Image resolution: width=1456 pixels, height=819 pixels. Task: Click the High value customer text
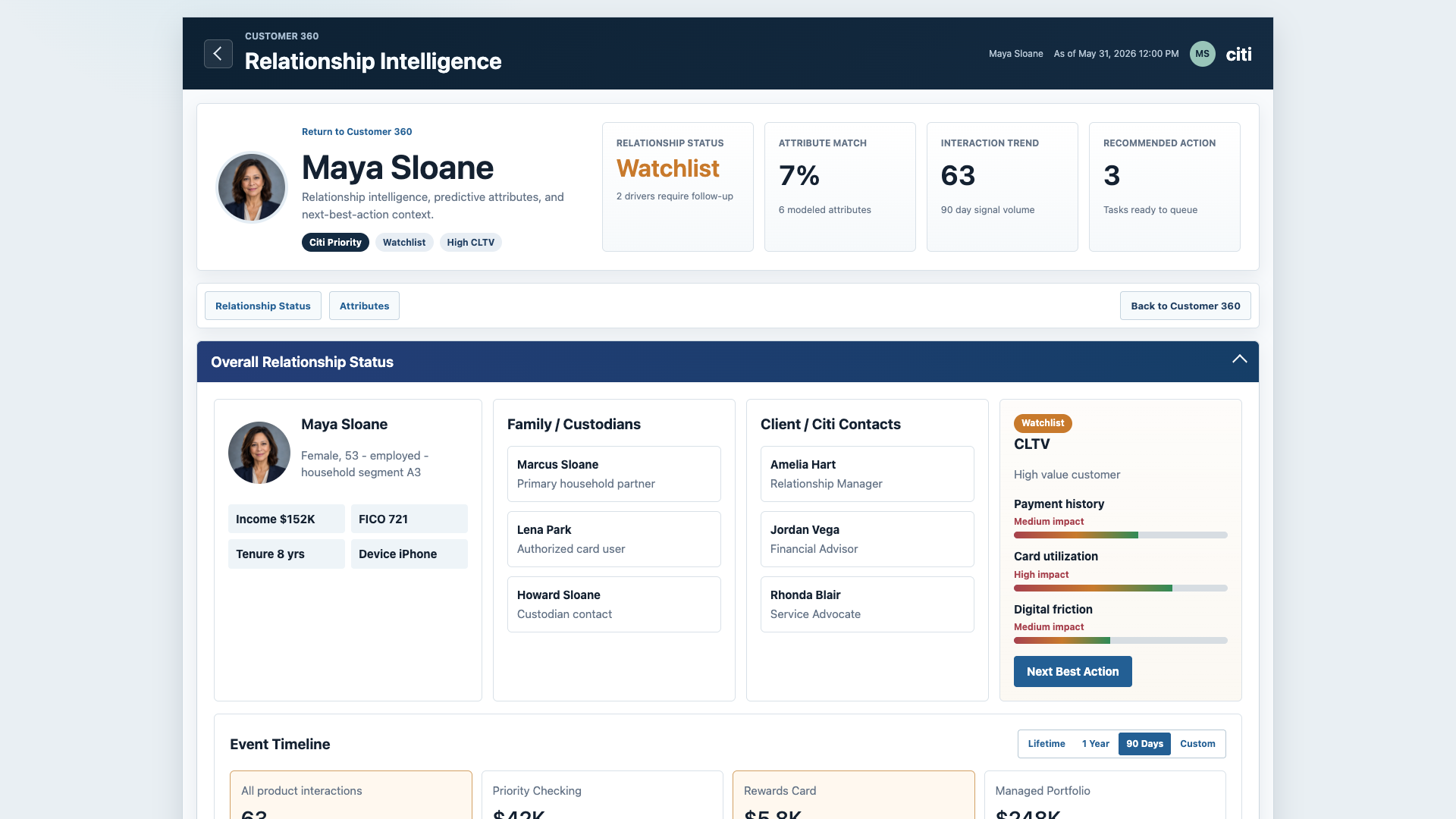coord(1067,475)
